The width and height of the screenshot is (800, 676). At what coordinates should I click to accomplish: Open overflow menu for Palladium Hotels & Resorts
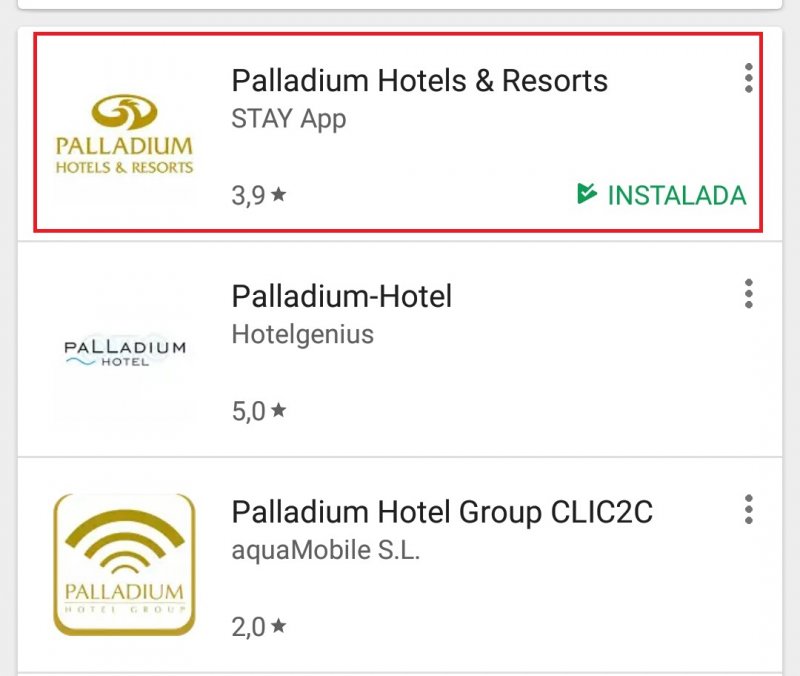(748, 78)
